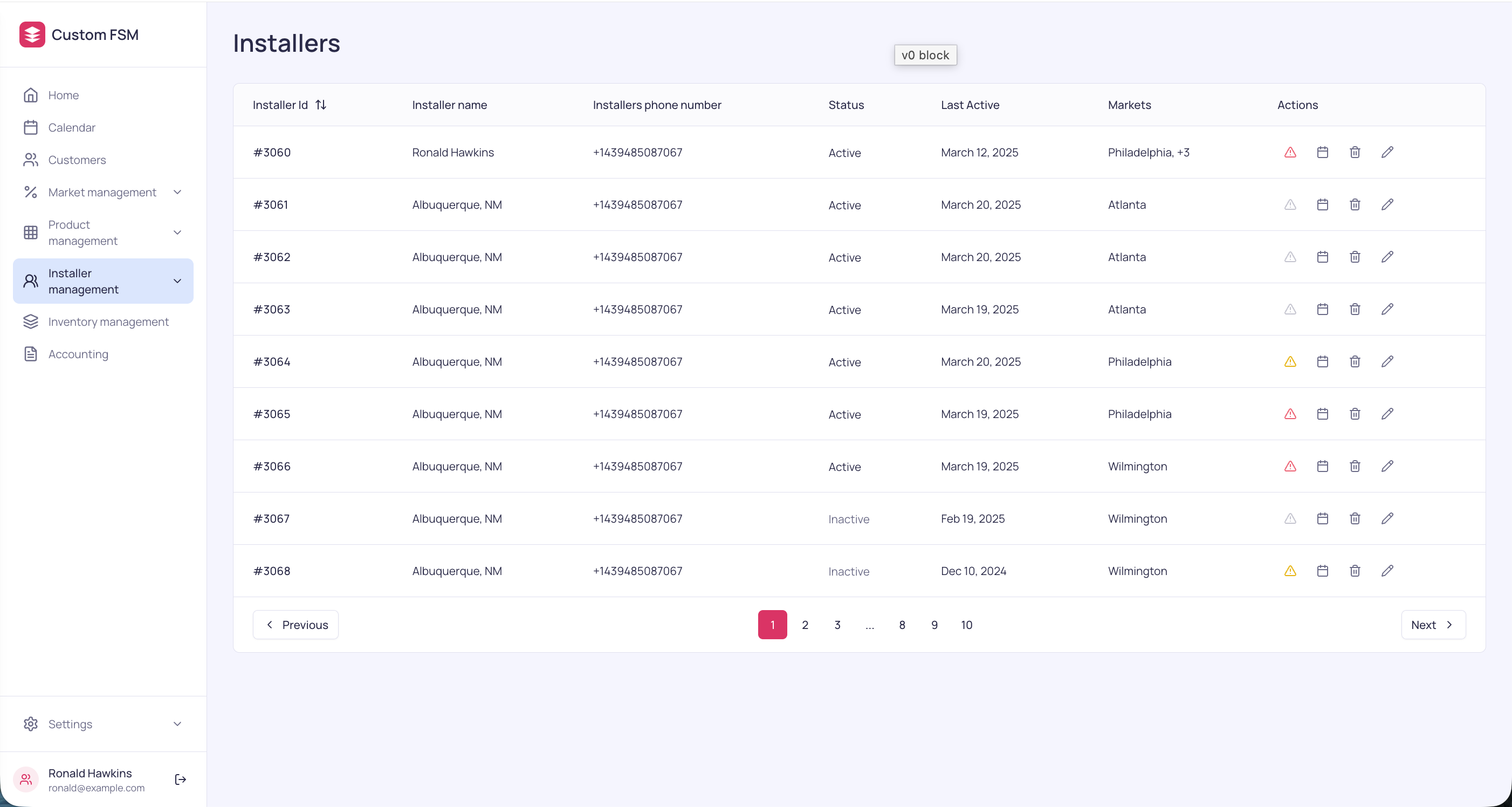The height and width of the screenshot is (807, 1512).
Task: Click the Home icon in the sidebar
Action: pos(32,94)
